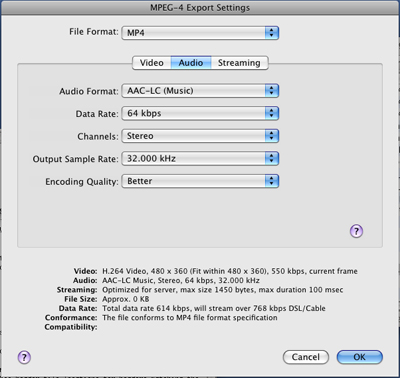
Task: Select the Audio tab
Action: tap(191, 63)
